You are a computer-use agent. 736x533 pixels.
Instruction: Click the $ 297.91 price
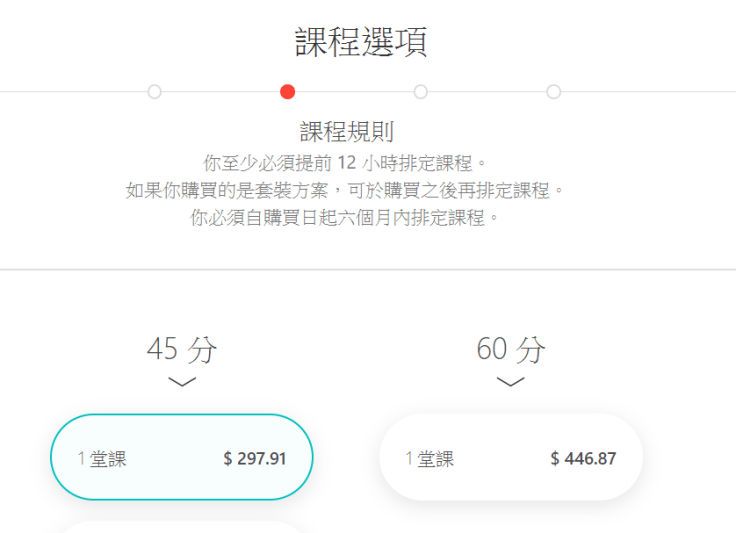tap(255, 459)
